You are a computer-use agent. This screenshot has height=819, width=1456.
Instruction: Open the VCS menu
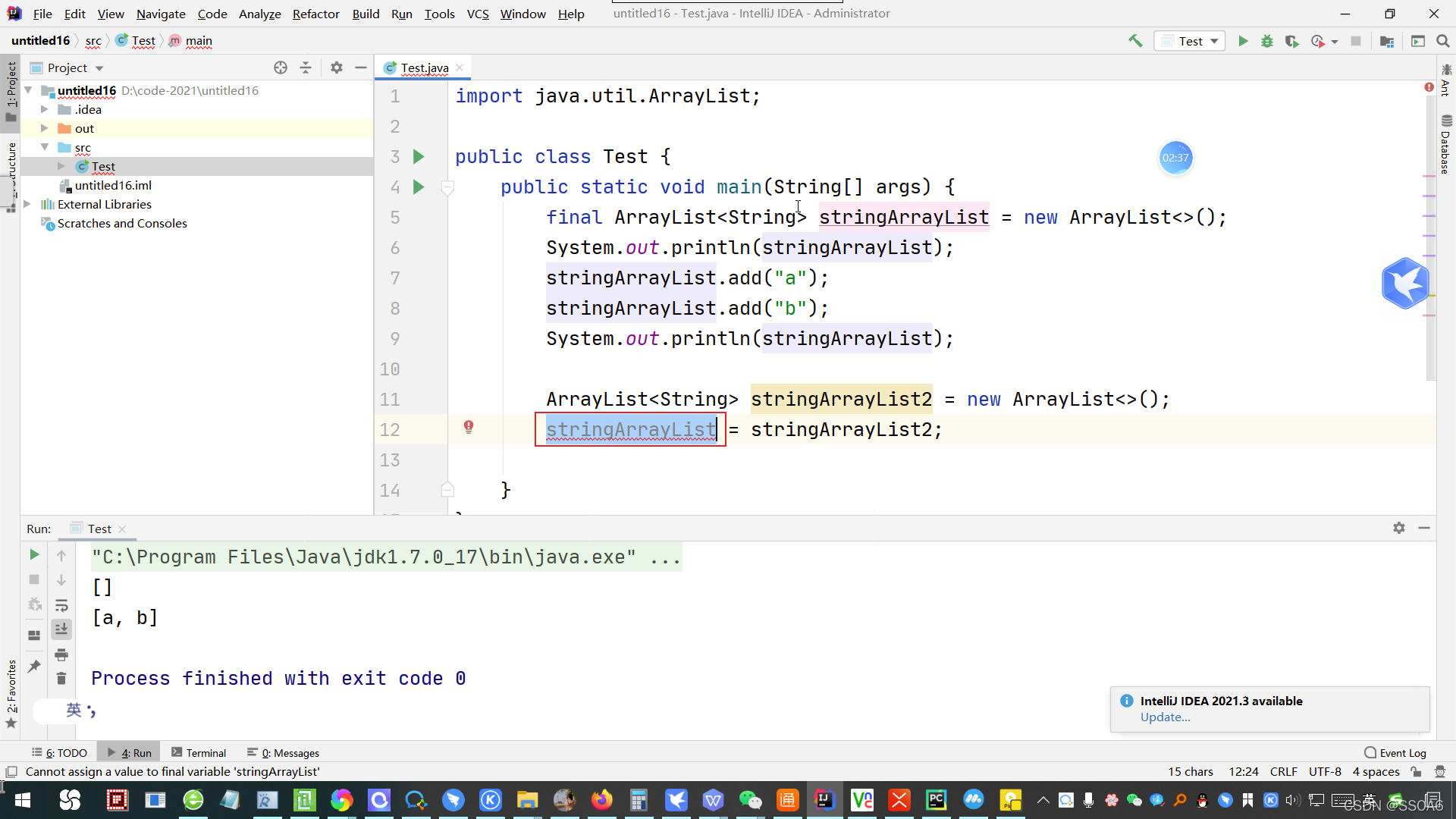(478, 14)
